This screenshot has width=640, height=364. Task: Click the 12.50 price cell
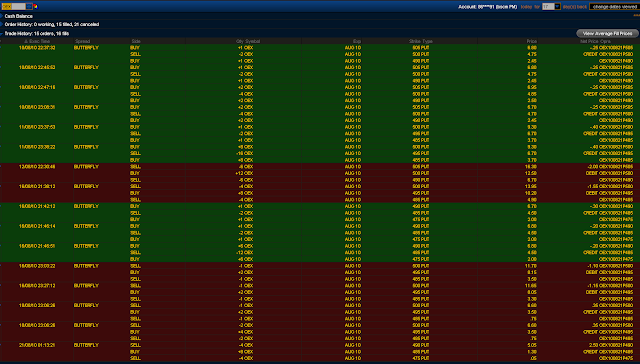click(531, 173)
